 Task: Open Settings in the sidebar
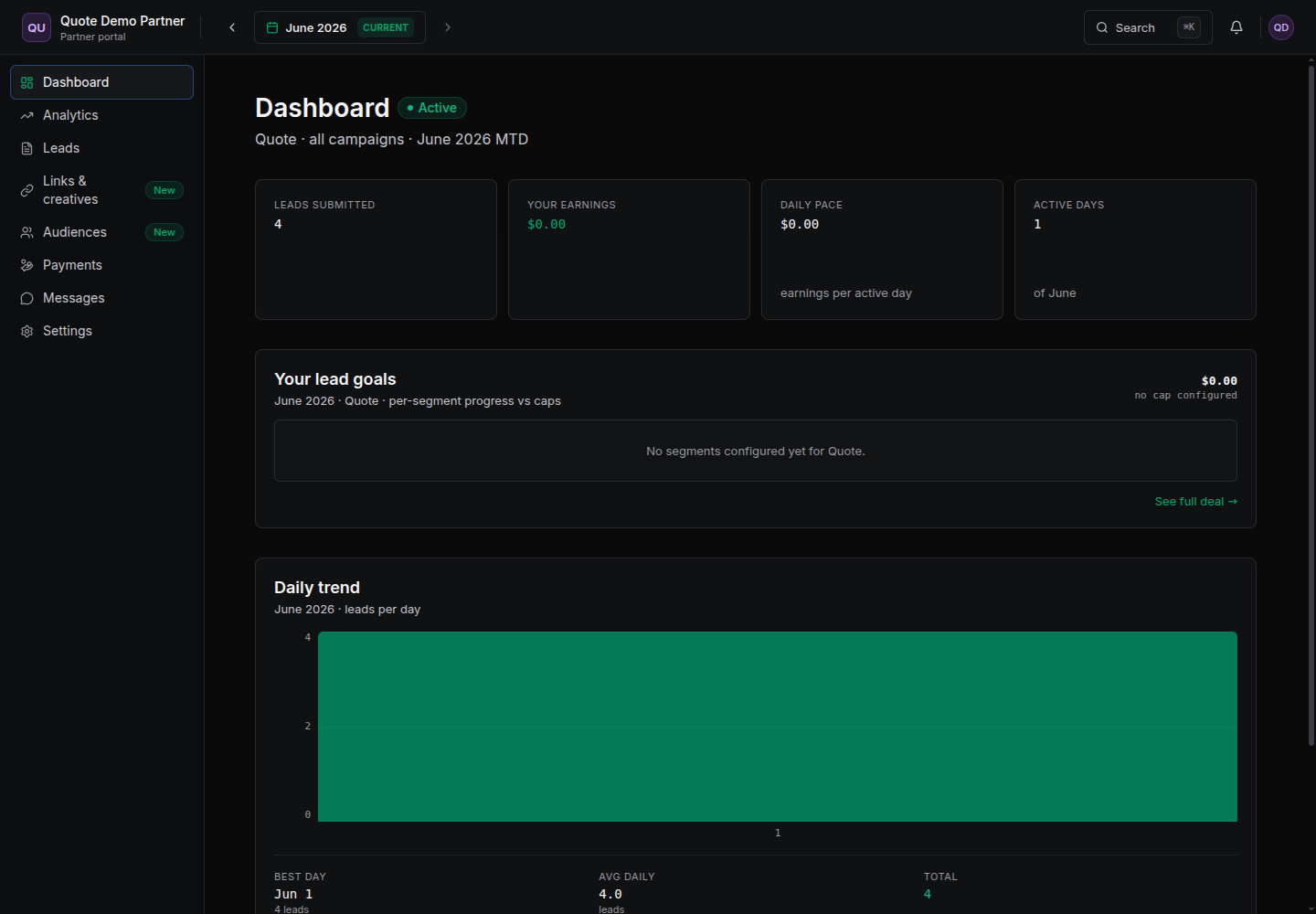point(101,331)
